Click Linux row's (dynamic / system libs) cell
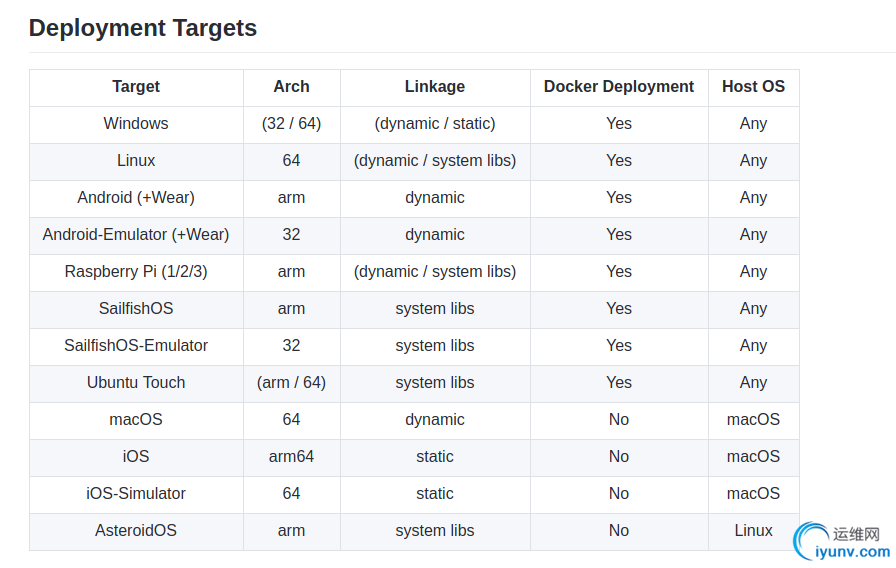The width and height of the screenshot is (896, 568). (435, 161)
